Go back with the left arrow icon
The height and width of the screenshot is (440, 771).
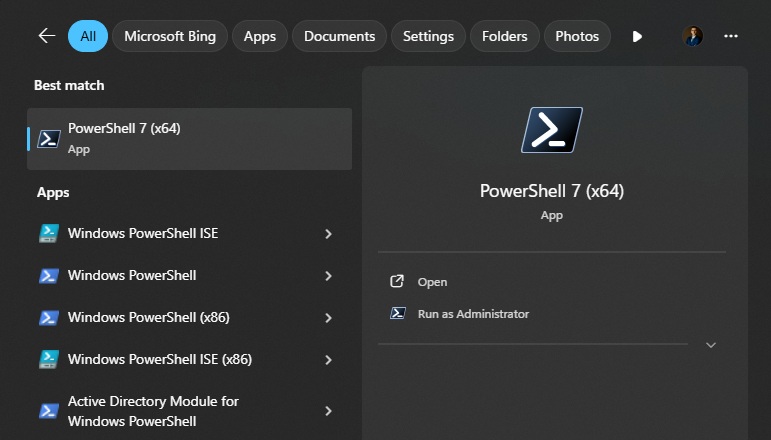tap(47, 36)
